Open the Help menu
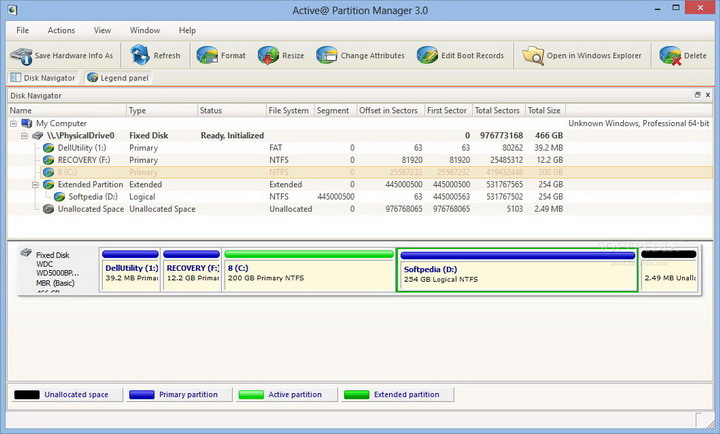The width and height of the screenshot is (720, 434). point(187,30)
